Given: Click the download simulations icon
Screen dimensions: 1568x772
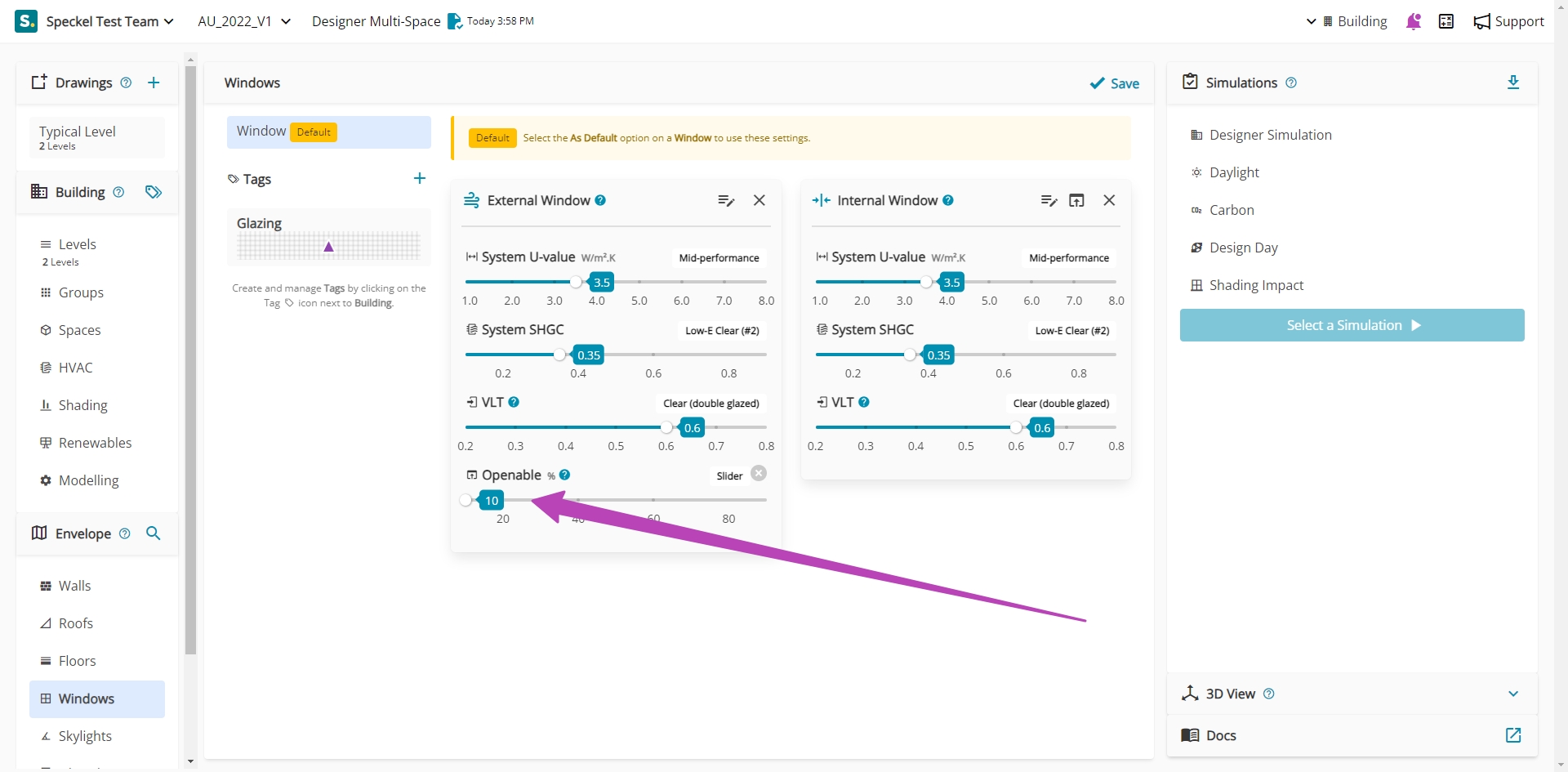Looking at the screenshot, I should click(x=1512, y=83).
